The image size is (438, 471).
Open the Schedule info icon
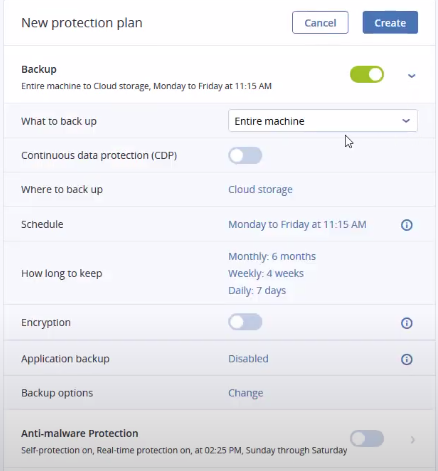406,225
